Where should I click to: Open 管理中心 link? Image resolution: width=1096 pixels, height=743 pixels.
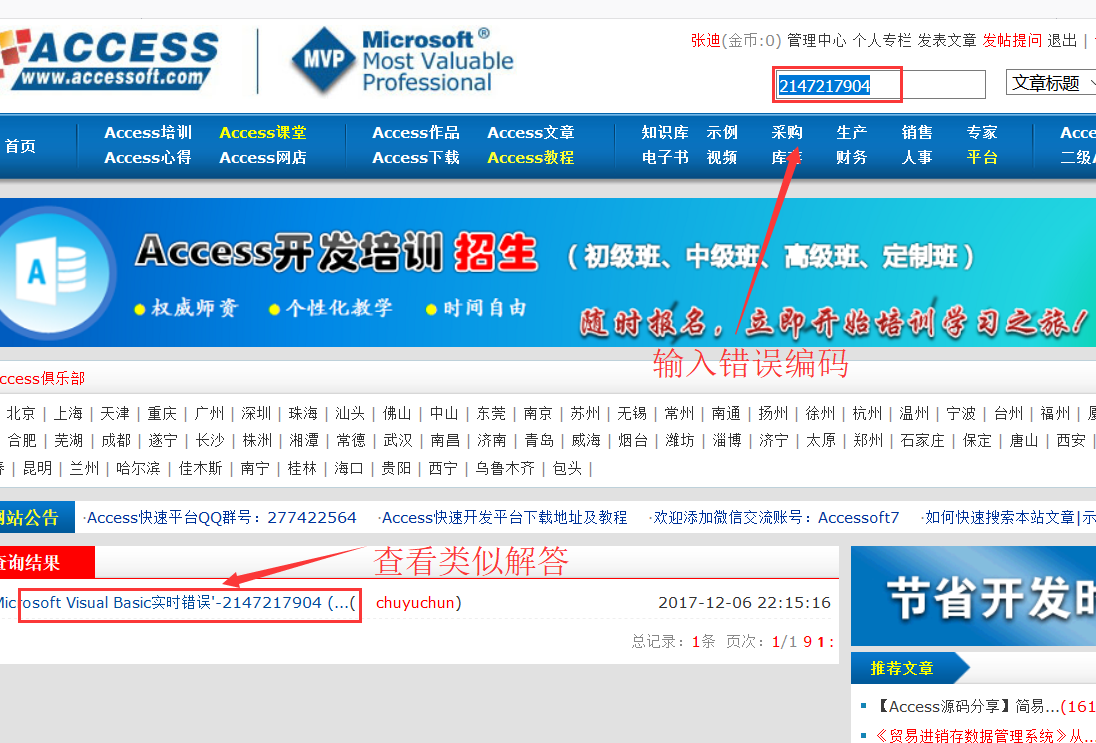(x=816, y=41)
